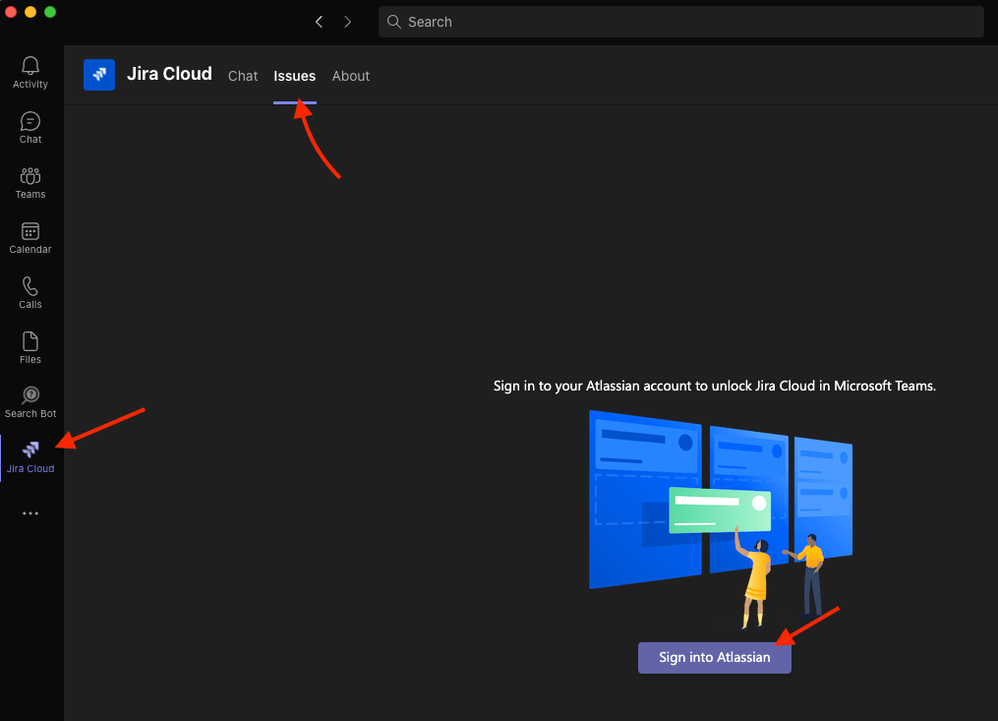
Task: Switch to the Issues tab
Action: pos(294,76)
